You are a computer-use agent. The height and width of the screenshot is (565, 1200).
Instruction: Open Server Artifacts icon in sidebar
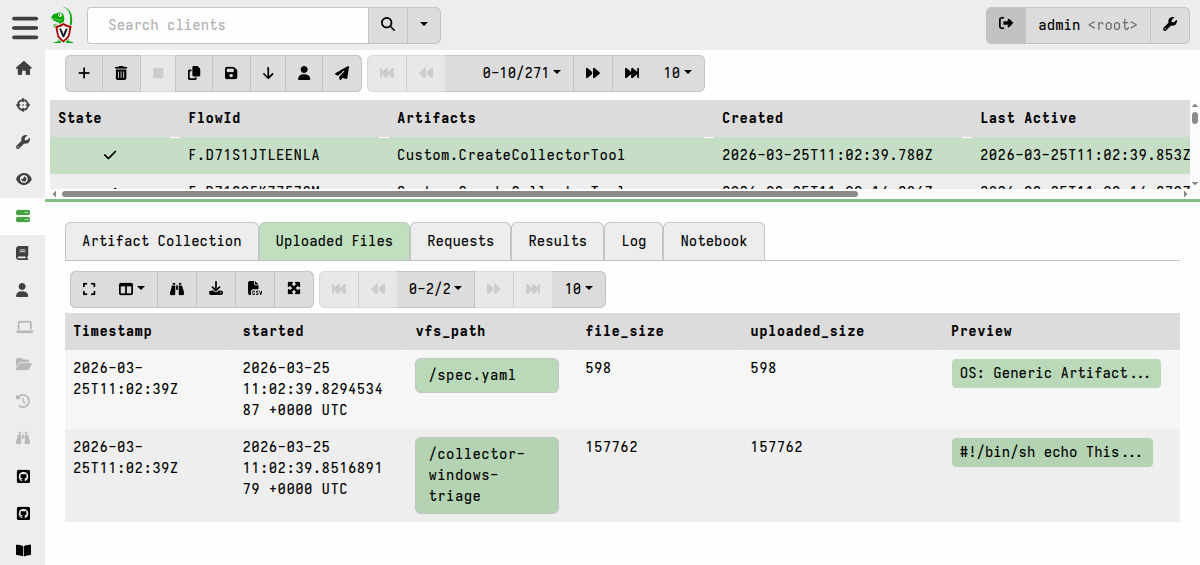pyautogui.click(x=23, y=216)
